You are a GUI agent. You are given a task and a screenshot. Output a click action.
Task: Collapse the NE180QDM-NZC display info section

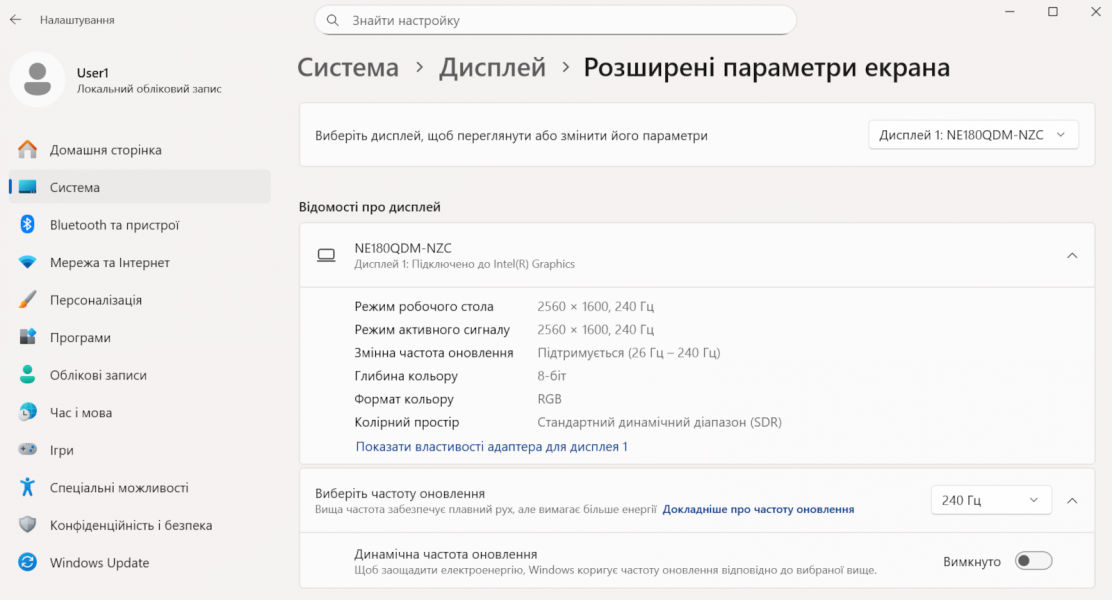click(x=1071, y=256)
